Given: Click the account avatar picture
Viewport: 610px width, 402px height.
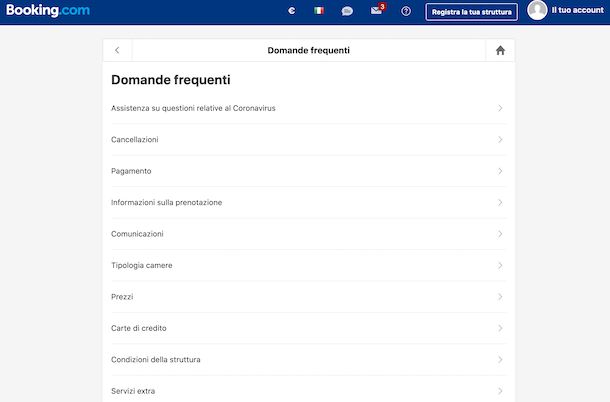Looking at the screenshot, I should click(x=537, y=11).
